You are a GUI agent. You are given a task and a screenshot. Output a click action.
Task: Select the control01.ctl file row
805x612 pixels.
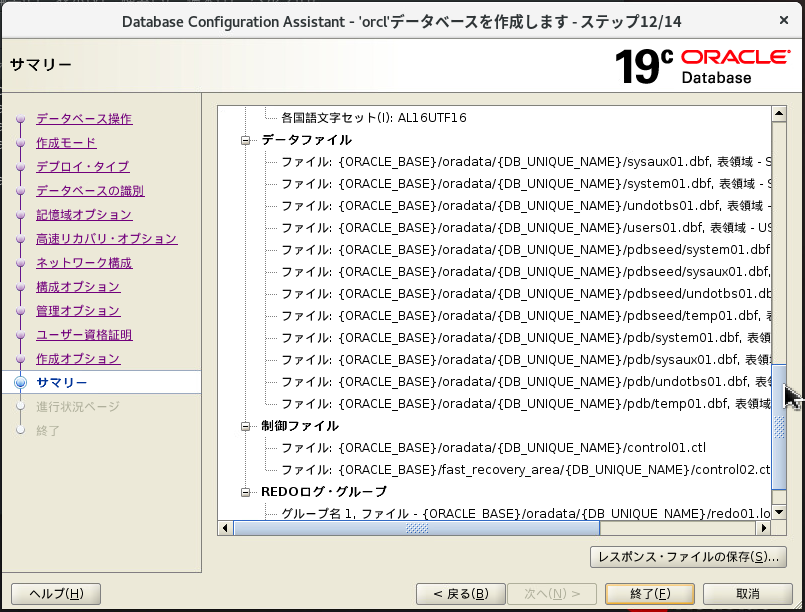pos(493,448)
